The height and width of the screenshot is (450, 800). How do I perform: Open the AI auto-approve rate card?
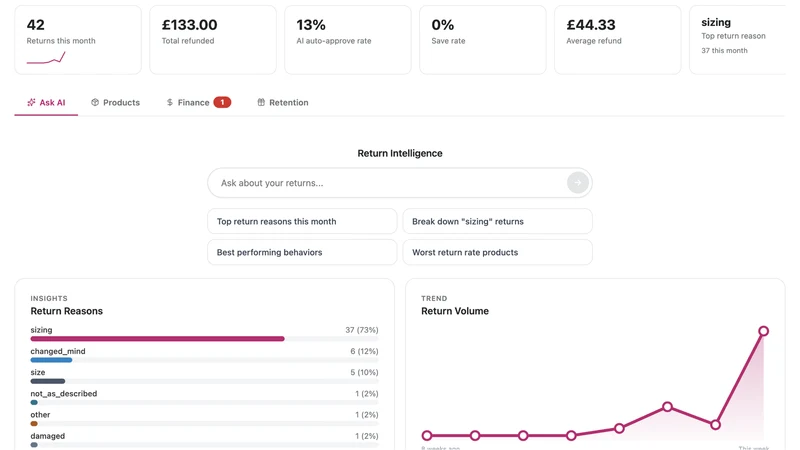click(x=347, y=40)
